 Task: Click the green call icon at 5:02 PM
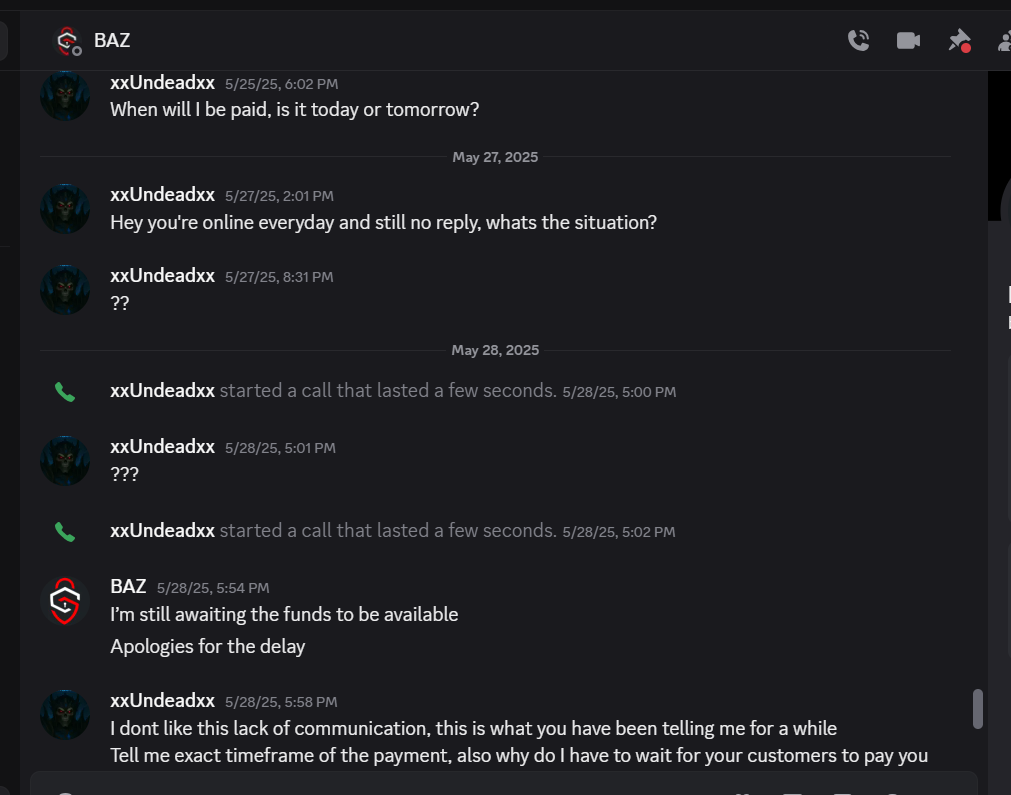(64, 532)
